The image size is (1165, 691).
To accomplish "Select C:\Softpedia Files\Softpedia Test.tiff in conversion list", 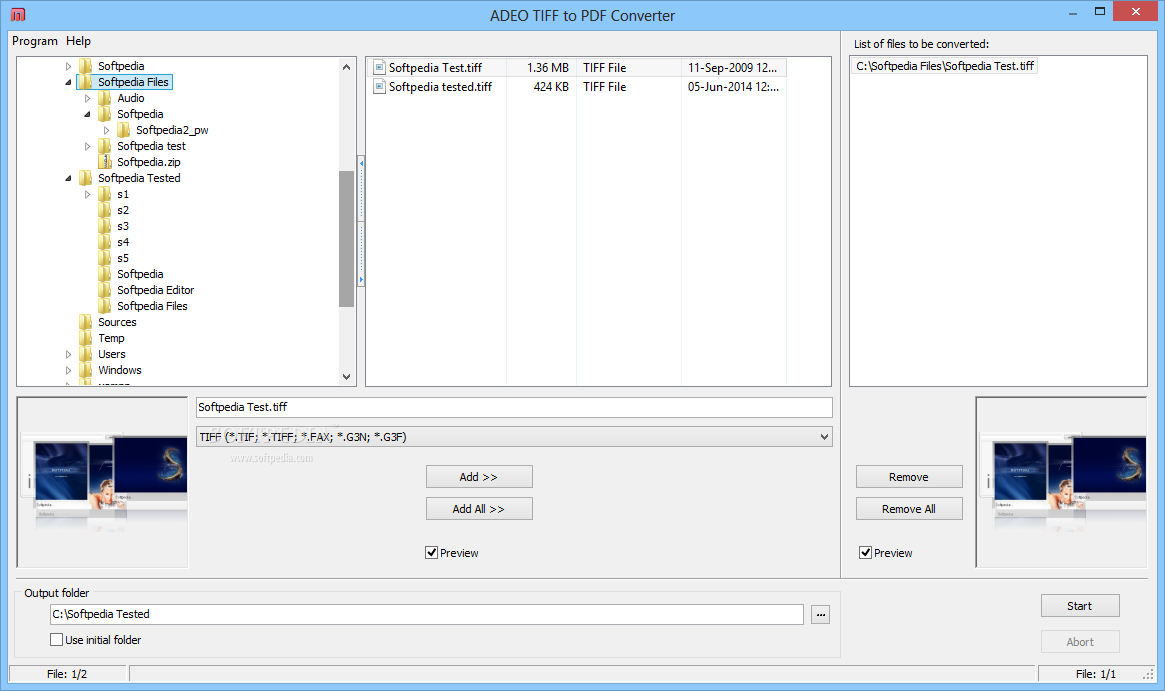I will click(944, 66).
